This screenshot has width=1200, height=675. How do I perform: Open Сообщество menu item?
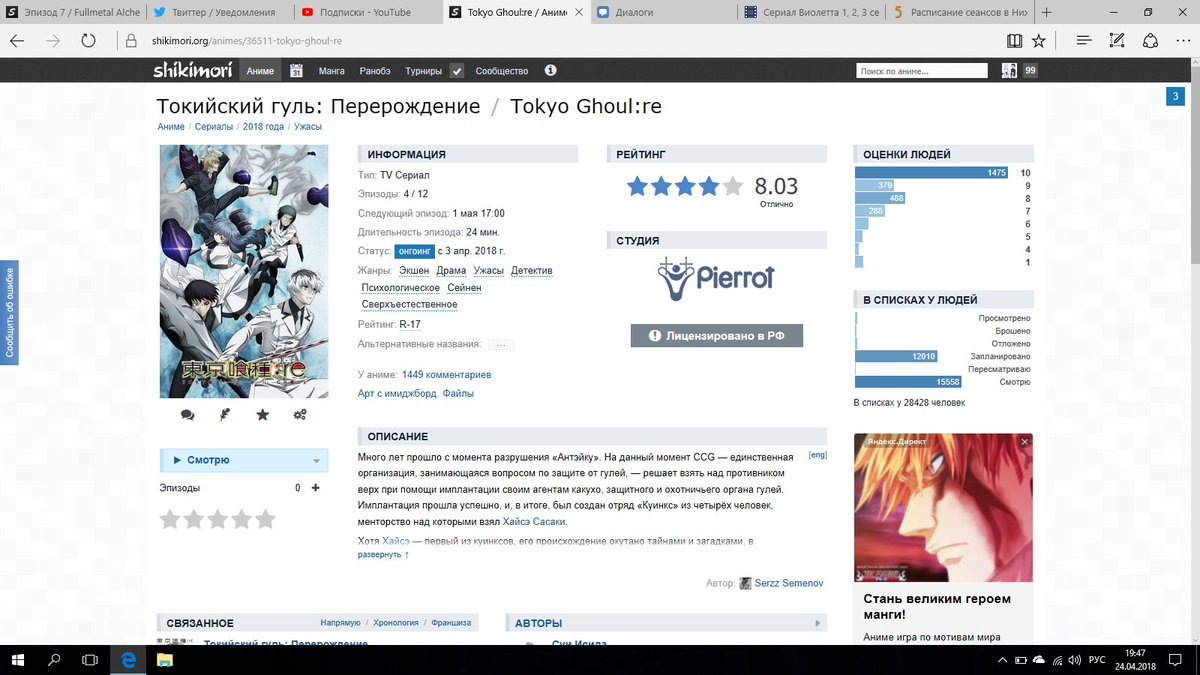[502, 71]
